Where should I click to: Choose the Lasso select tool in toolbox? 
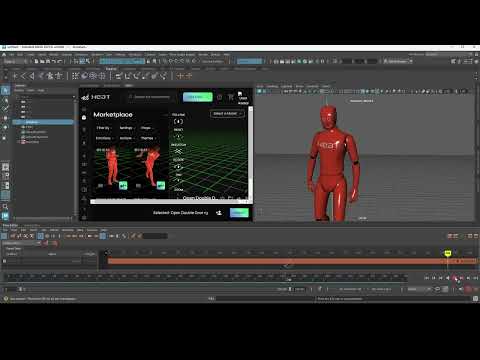(5, 100)
